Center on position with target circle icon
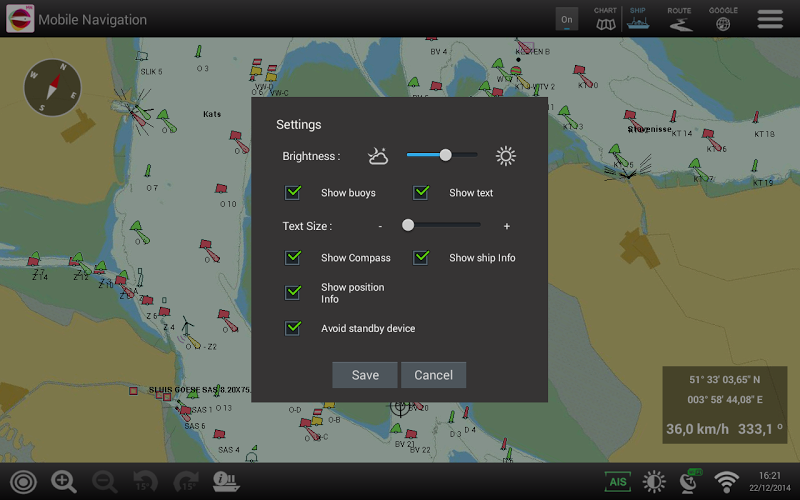This screenshot has width=800, height=500. point(23,482)
